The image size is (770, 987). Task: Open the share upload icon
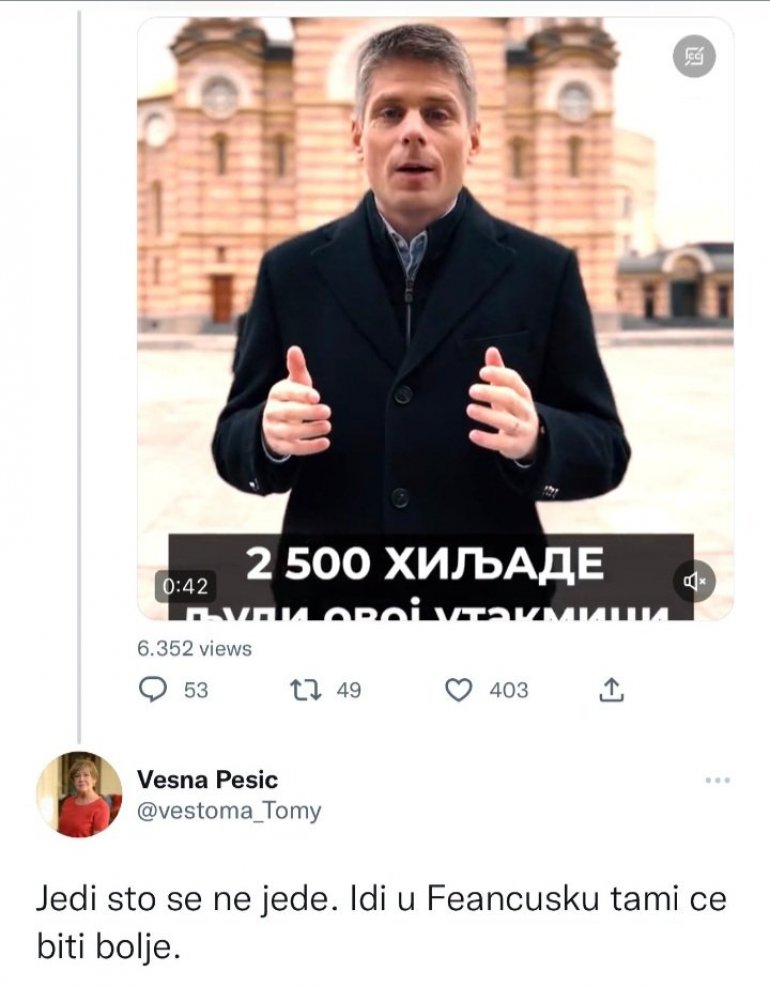(612, 689)
